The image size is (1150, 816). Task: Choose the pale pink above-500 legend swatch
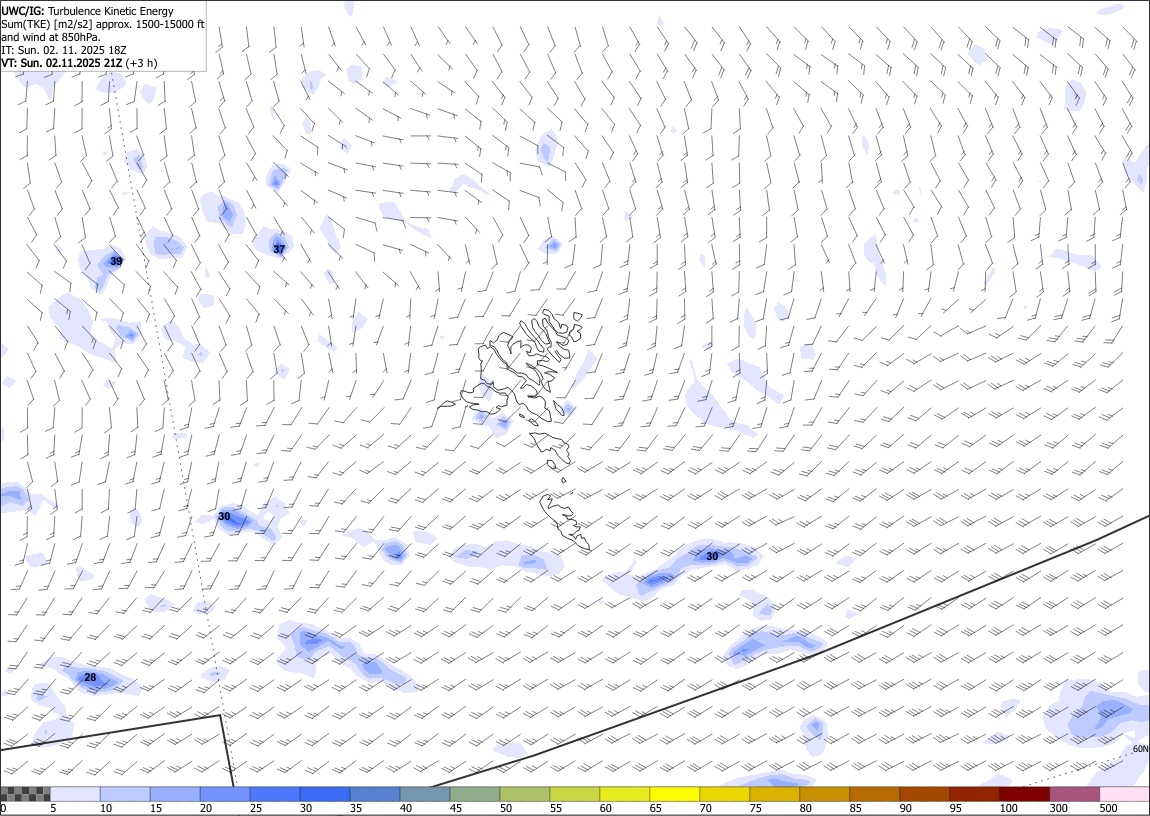coord(1124,794)
